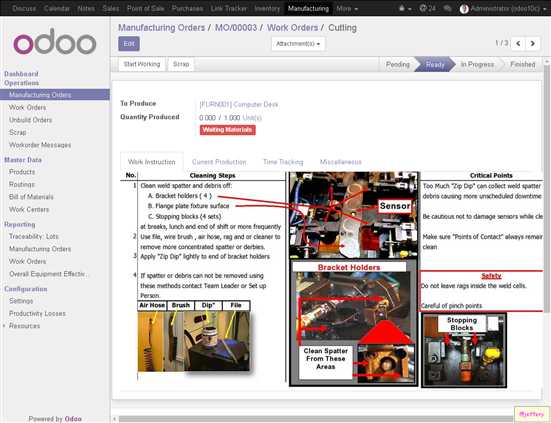Go to the previous record arrow
The image size is (551, 423).
518,44
